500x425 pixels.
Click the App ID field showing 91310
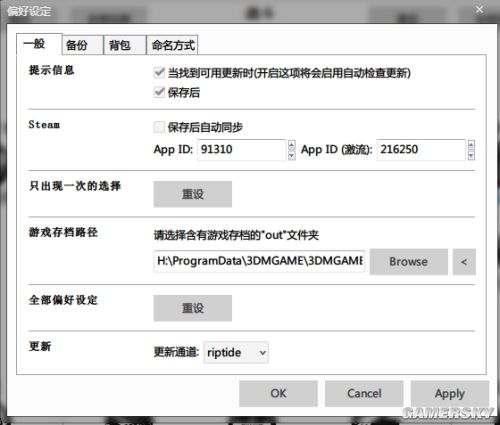pos(242,150)
